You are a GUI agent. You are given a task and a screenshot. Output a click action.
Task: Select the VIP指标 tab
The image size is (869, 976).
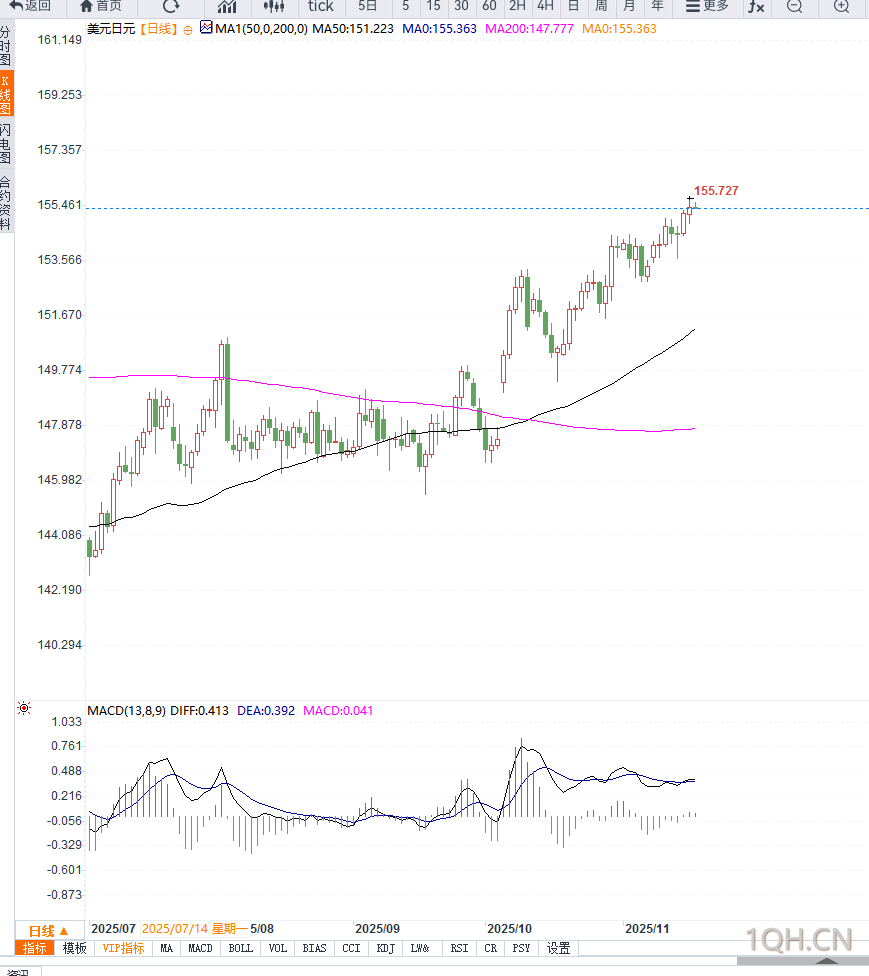coord(123,948)
